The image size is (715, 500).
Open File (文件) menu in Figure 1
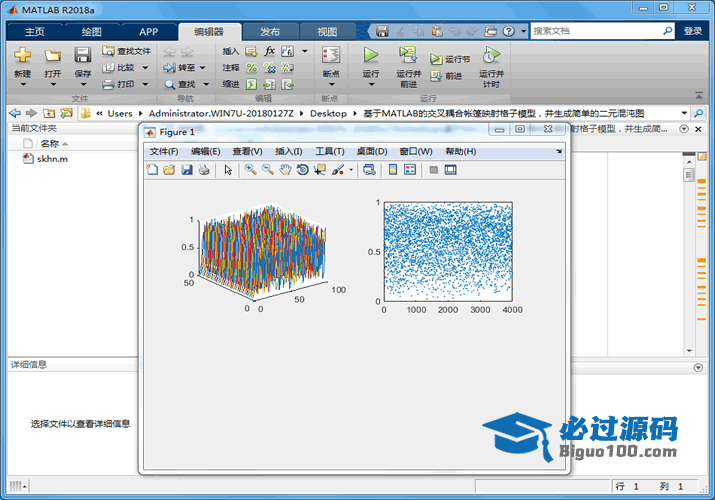click(164, 151)
